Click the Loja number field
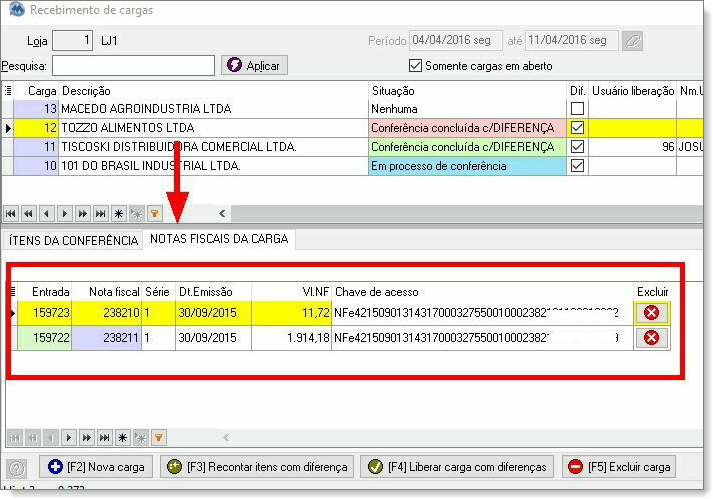This screenshot has width=713, height=499. [73, 40]
